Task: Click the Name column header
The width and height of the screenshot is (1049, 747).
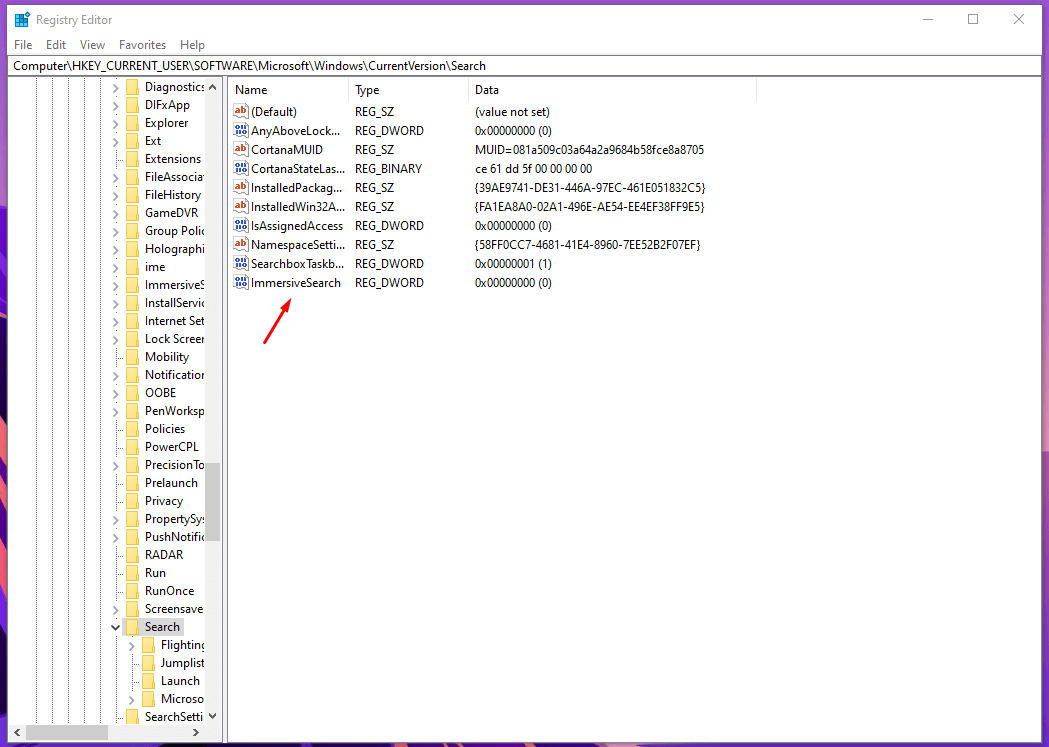Action: pos(288,90)
